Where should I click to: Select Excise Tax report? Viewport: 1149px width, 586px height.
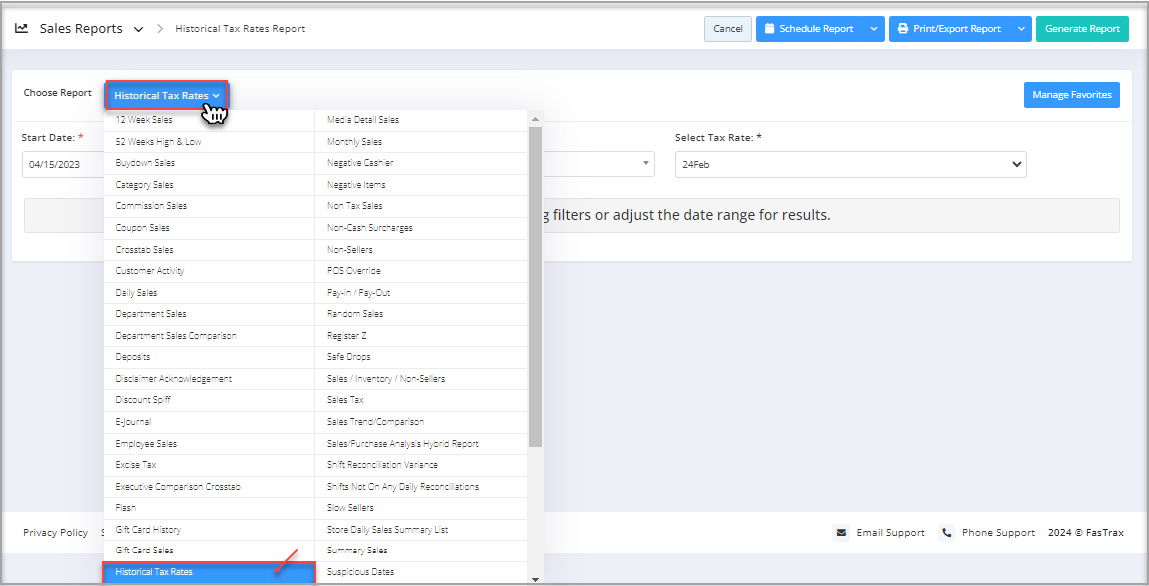[136, 465]
